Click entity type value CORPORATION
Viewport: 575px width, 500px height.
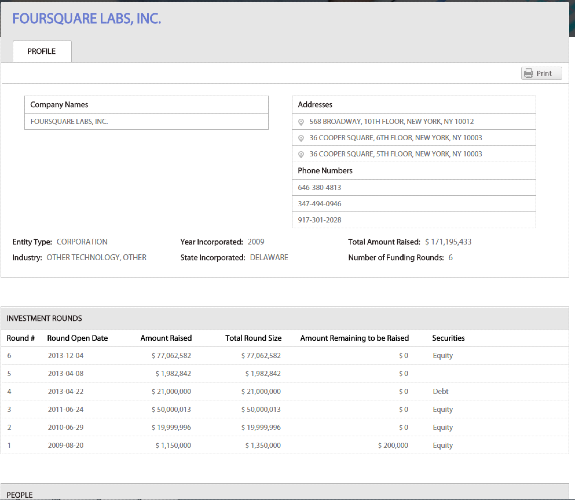coord(82,242)
